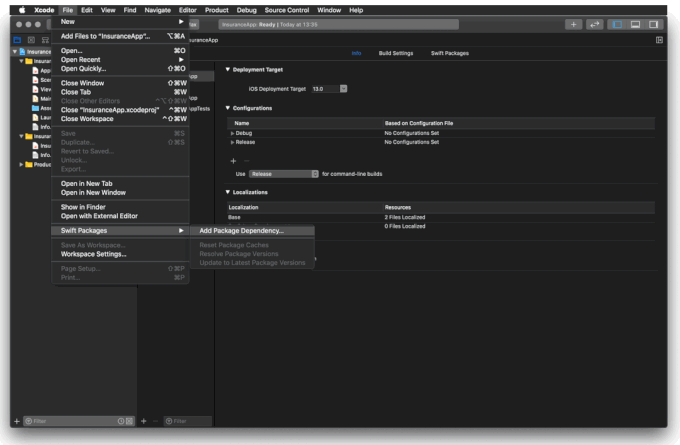Switch to the Swift Packages tab
Viewport: 680px width, 445px height.
(451, 52)
